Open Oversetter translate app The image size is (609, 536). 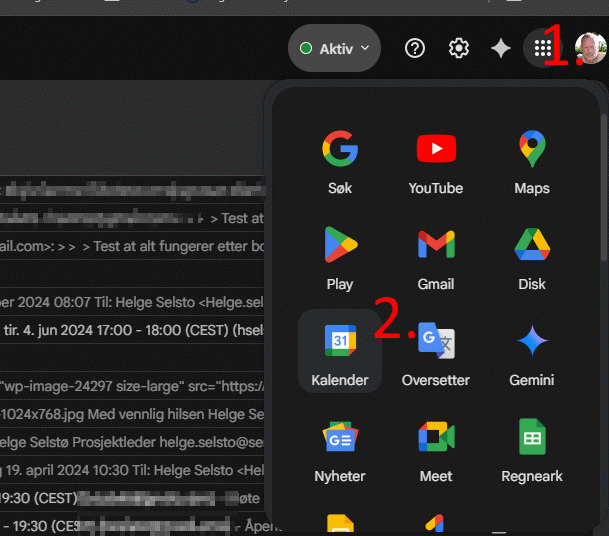(436, 354)
